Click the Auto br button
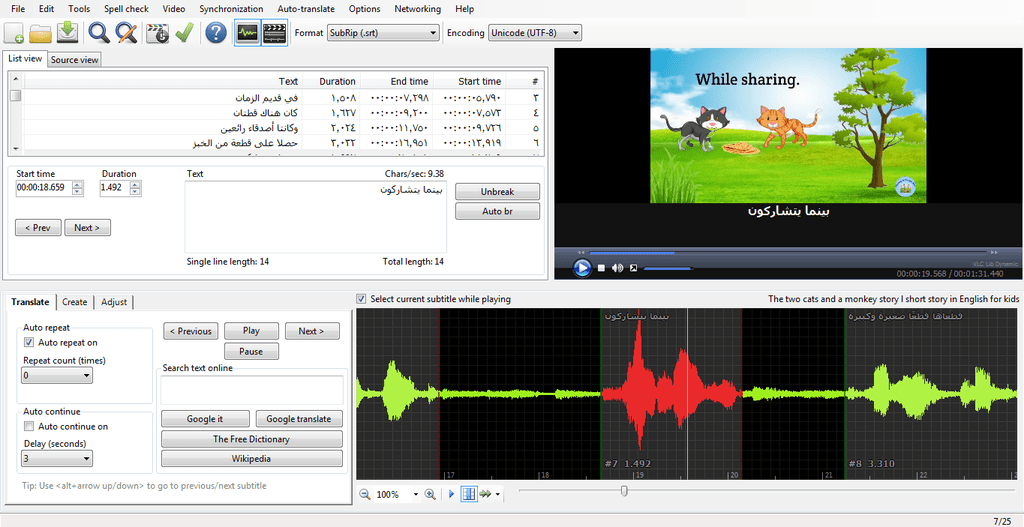1024x527 pixels. (x=498, y=212)
